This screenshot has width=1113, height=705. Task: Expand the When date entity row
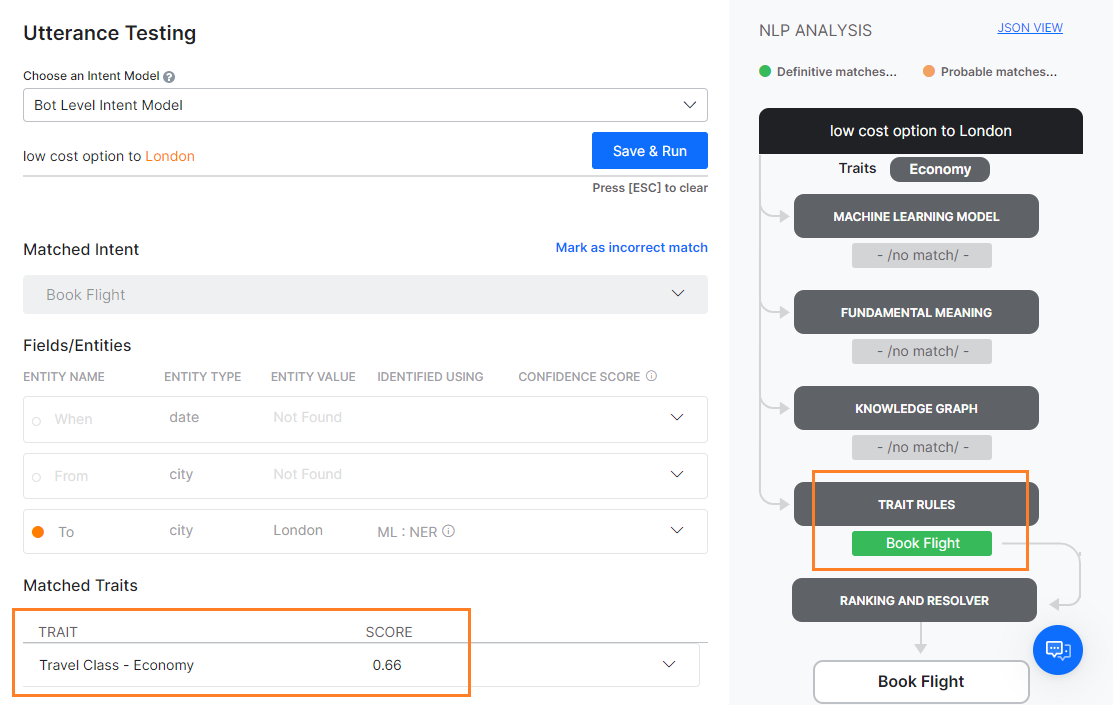tap(677, 417)
